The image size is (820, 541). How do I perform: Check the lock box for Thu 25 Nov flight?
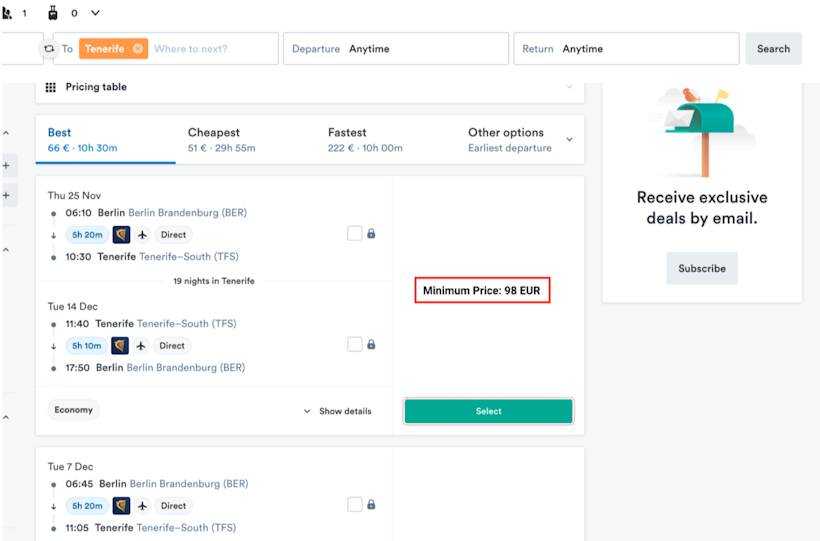coord(354,234)
